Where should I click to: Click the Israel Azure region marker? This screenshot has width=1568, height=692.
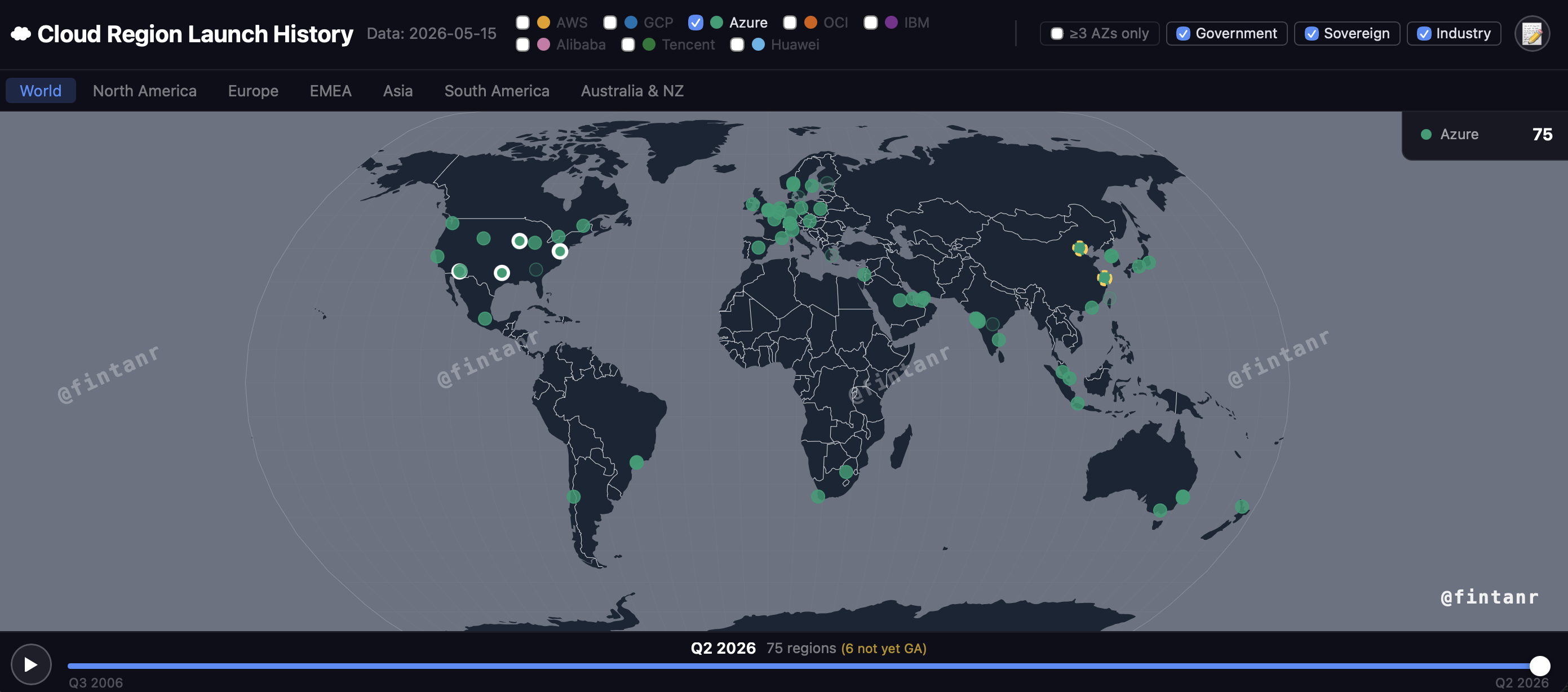(865, 274)
